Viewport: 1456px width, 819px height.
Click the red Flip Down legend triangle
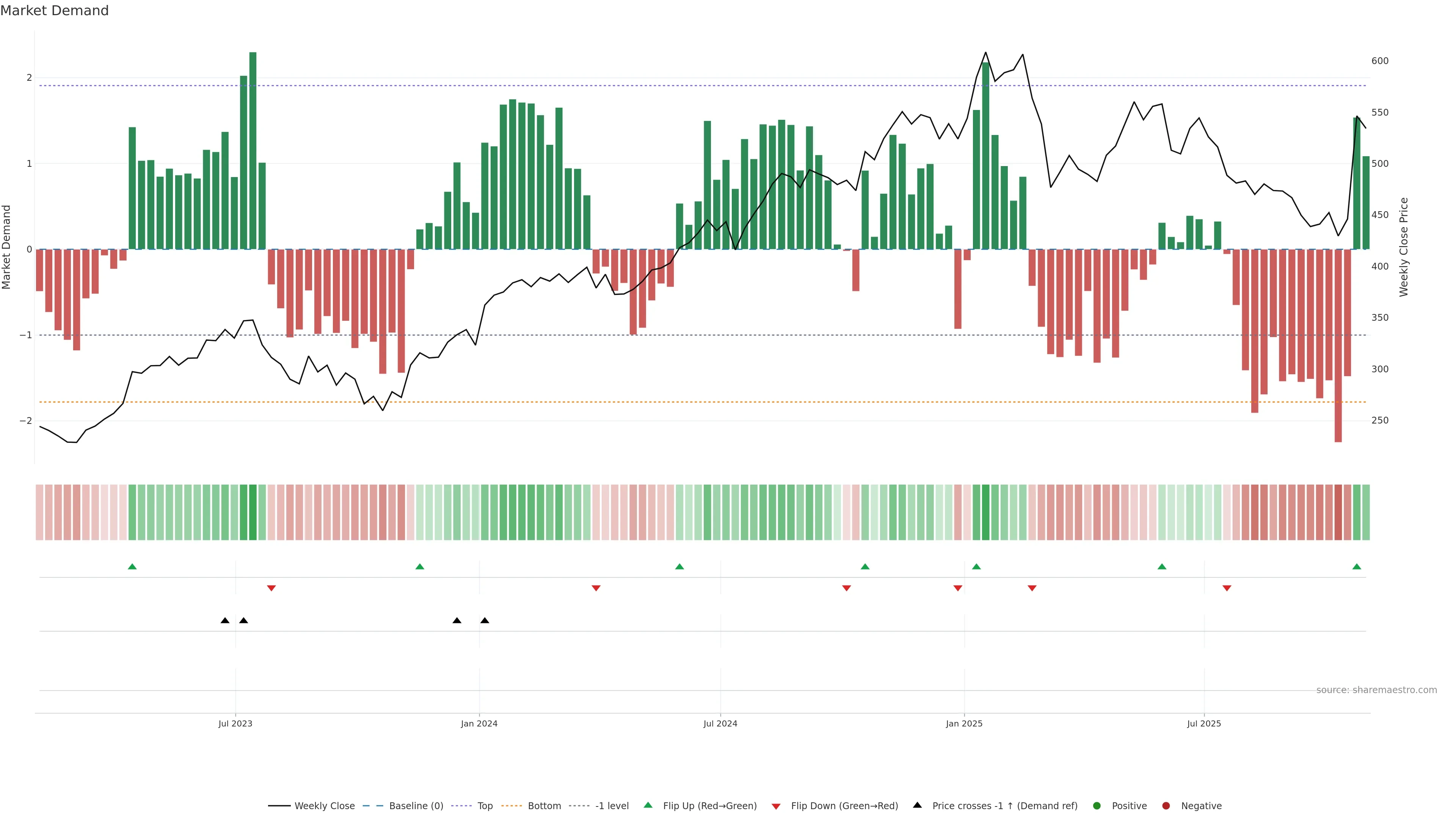[x=776, y=806]
